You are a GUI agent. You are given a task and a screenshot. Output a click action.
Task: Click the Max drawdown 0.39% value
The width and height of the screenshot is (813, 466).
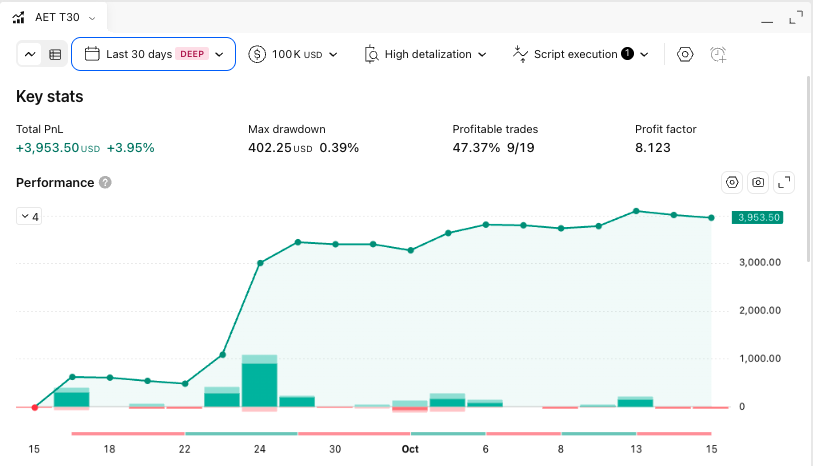point(339,148)
